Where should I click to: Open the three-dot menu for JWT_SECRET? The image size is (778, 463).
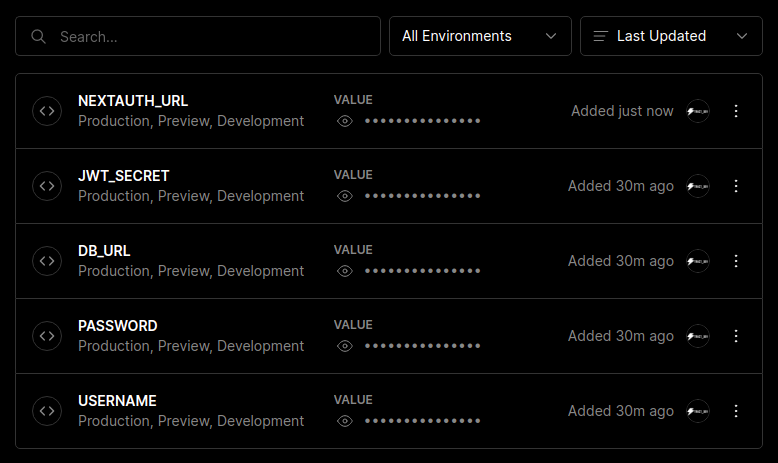pyautogui.click(x=736, y=186)
